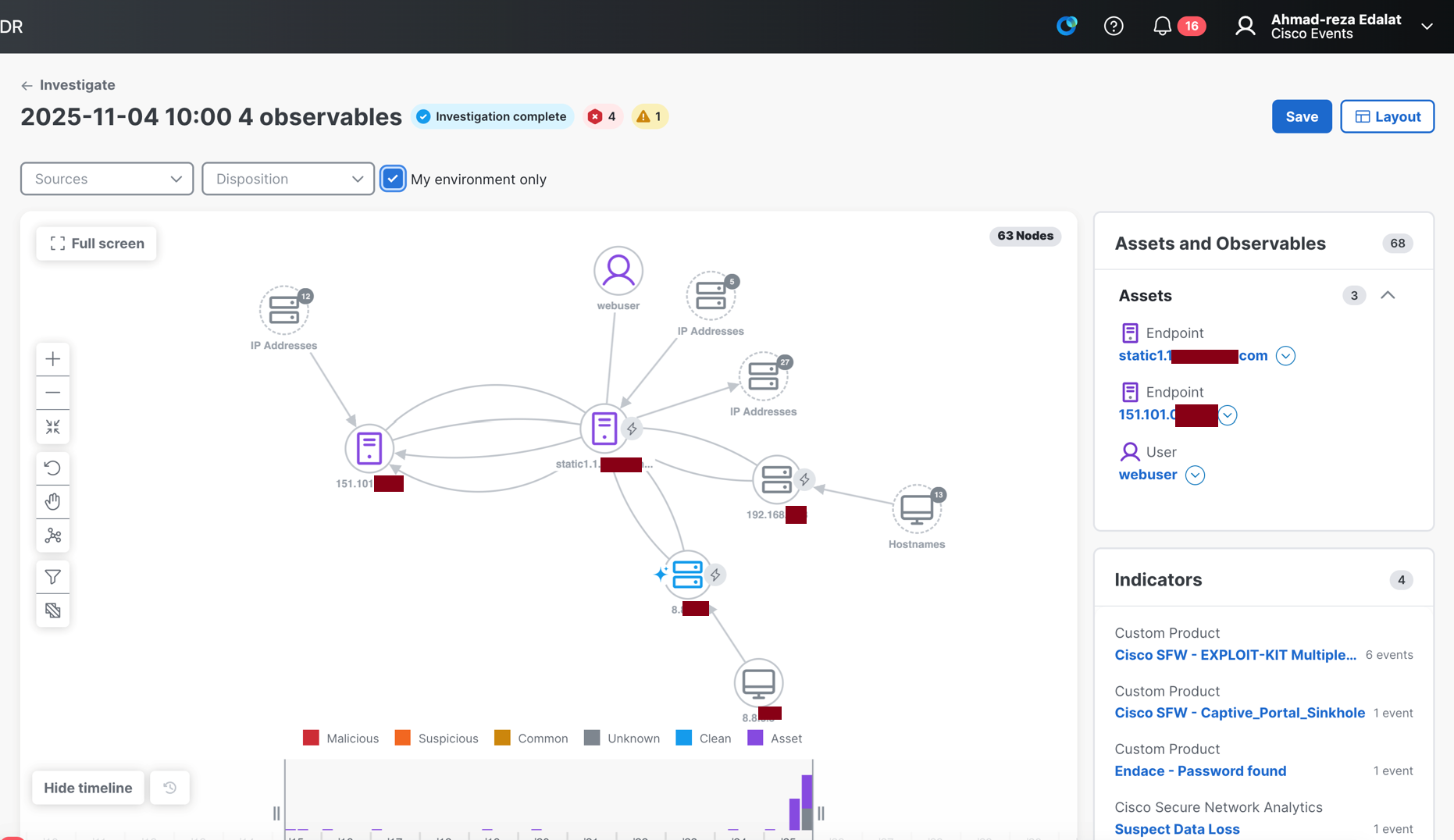Screen dimensions: 1454x840
Task: Open the node layout tool
Action: (52, 536)
